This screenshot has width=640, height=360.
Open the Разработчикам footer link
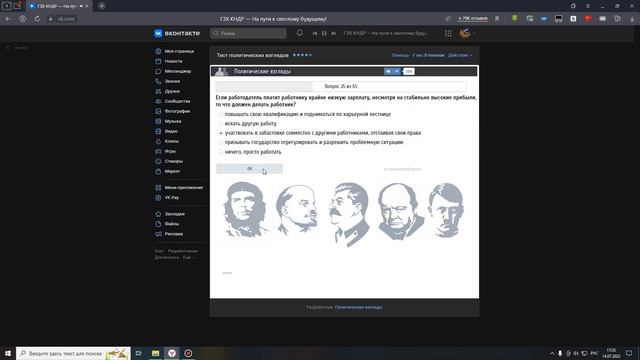click(182, 251)
